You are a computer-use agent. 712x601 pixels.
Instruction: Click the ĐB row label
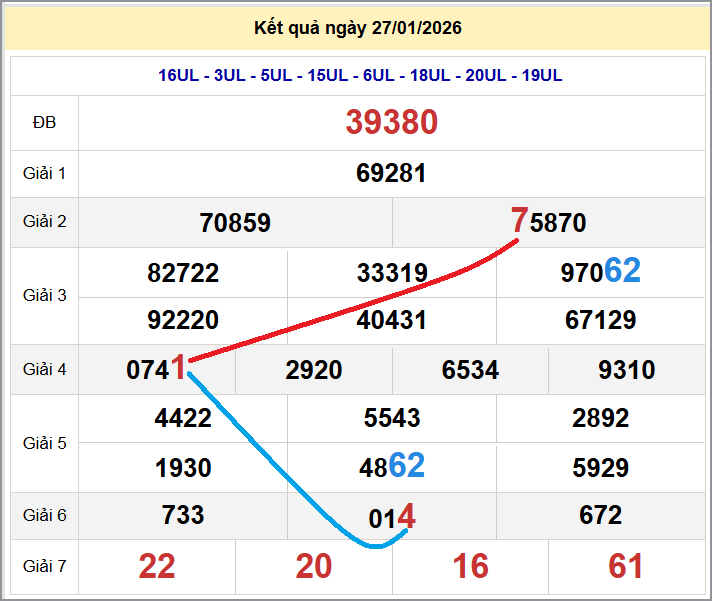point(44,122)
